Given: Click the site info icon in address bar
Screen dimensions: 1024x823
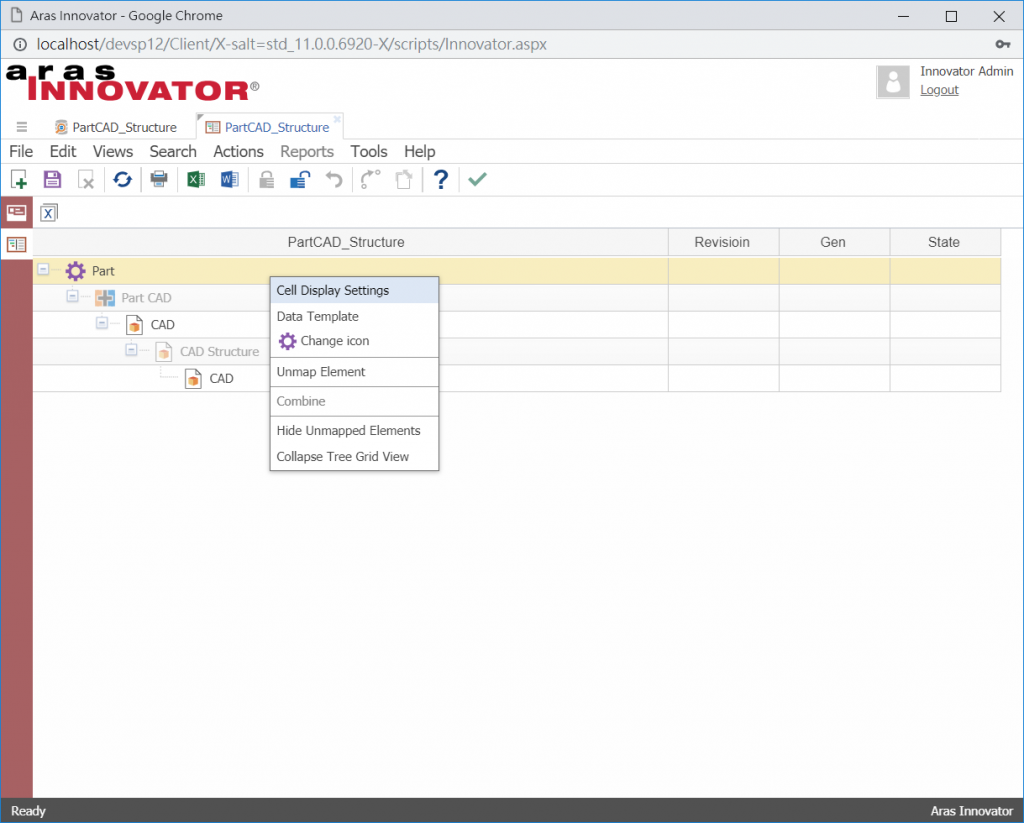Looking at the screenshot, I should [21, 44].
